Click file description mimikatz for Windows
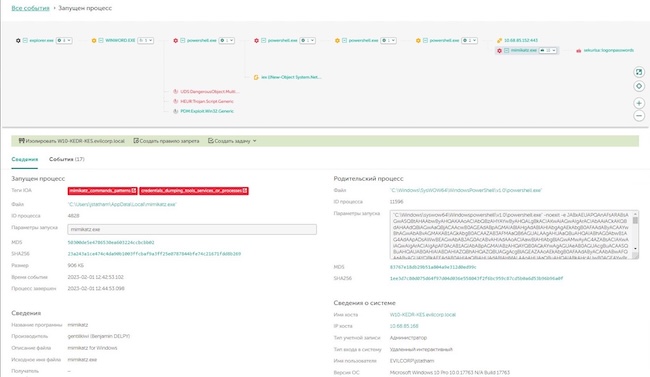 92,348
